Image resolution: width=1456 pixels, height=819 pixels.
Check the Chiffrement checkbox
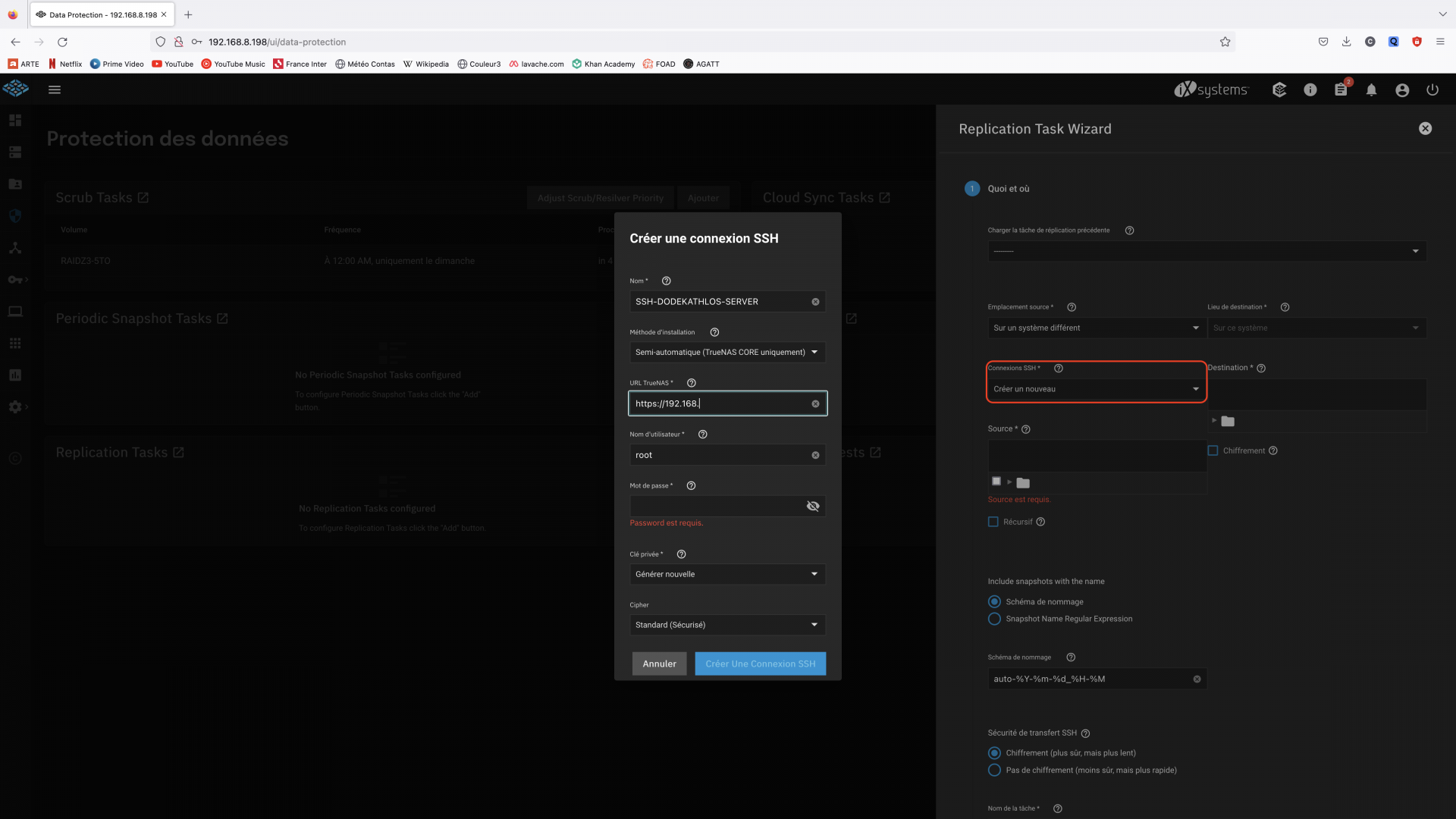pos(1213,450)
